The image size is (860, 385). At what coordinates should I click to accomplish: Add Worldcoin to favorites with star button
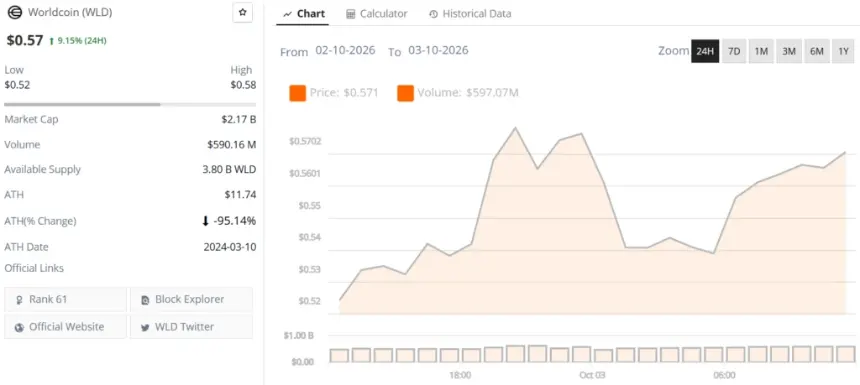242,12
